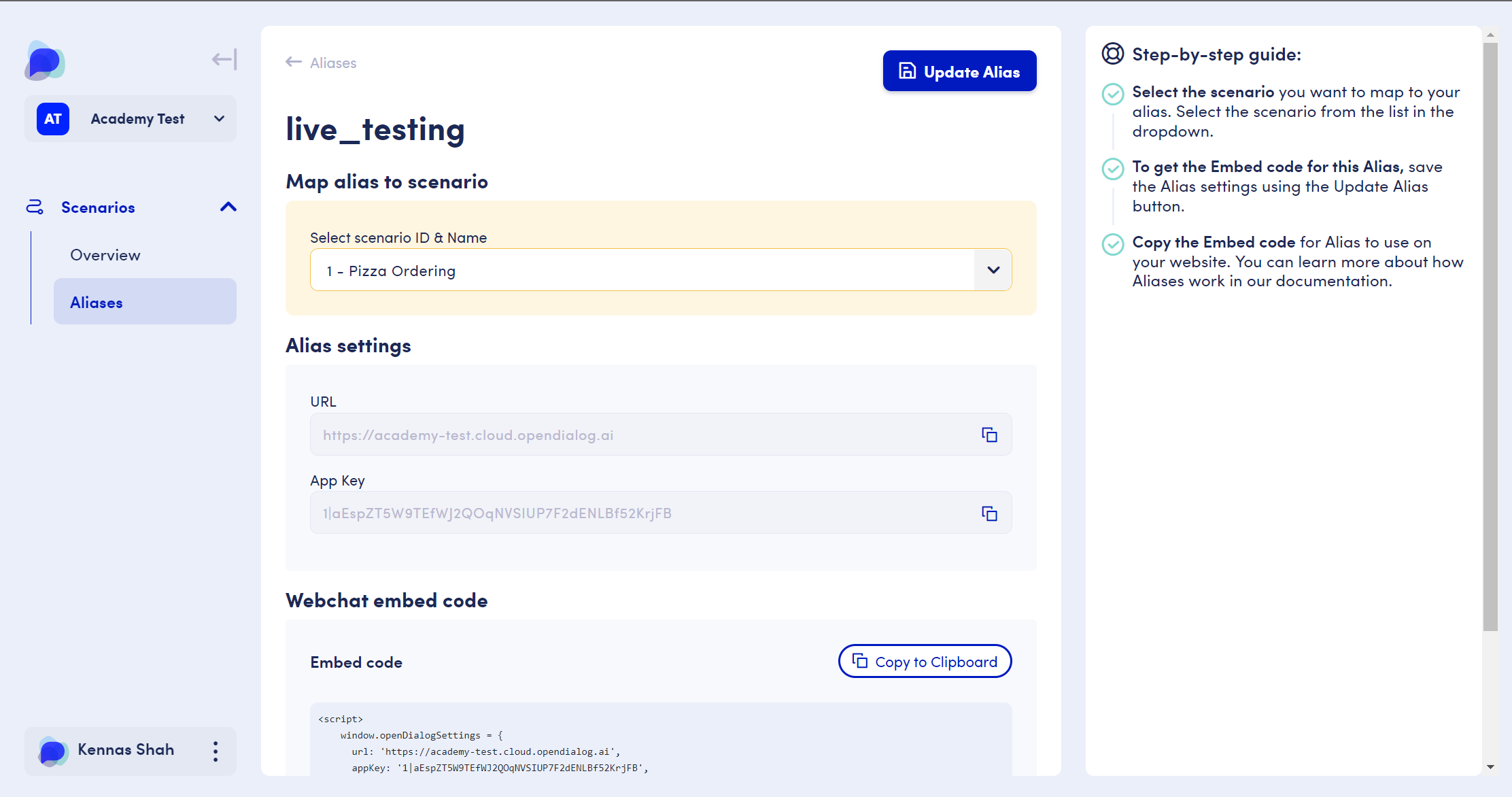Click the back arrow next to Aliases

(x=293, y=62)
